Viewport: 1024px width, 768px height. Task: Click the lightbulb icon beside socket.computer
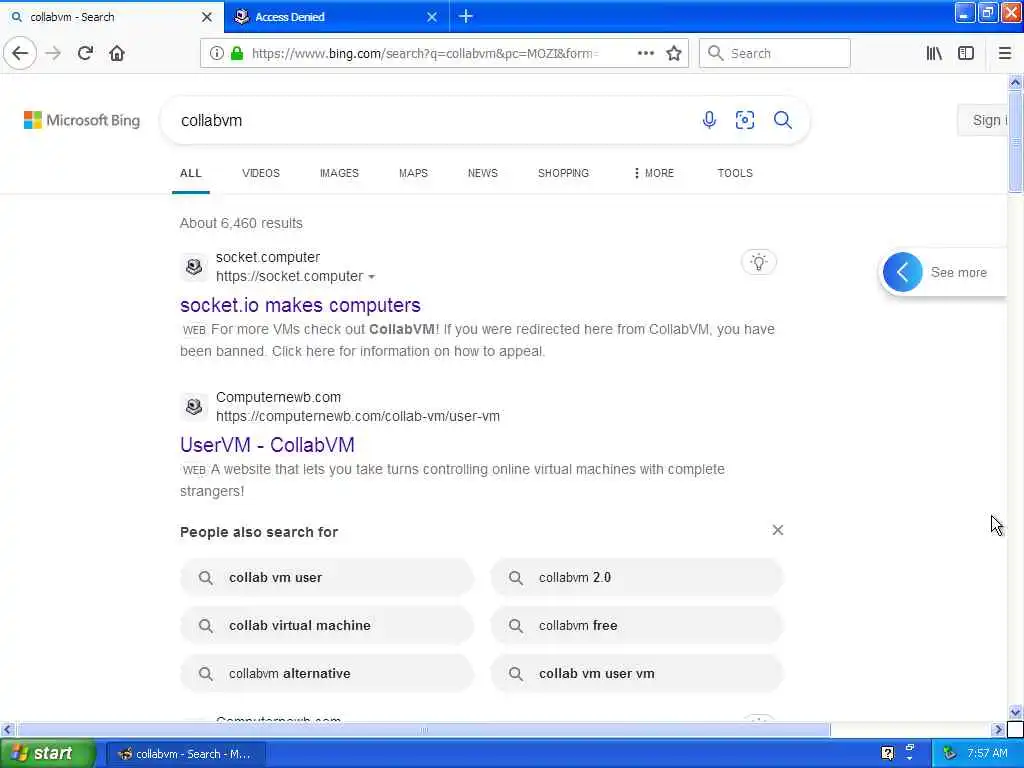click(758, 262)
